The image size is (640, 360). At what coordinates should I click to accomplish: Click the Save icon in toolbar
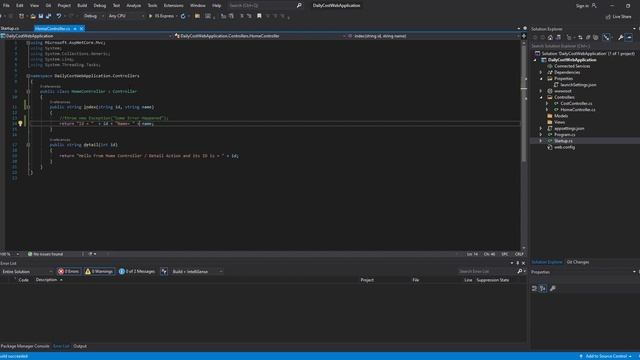pos(41,16)
